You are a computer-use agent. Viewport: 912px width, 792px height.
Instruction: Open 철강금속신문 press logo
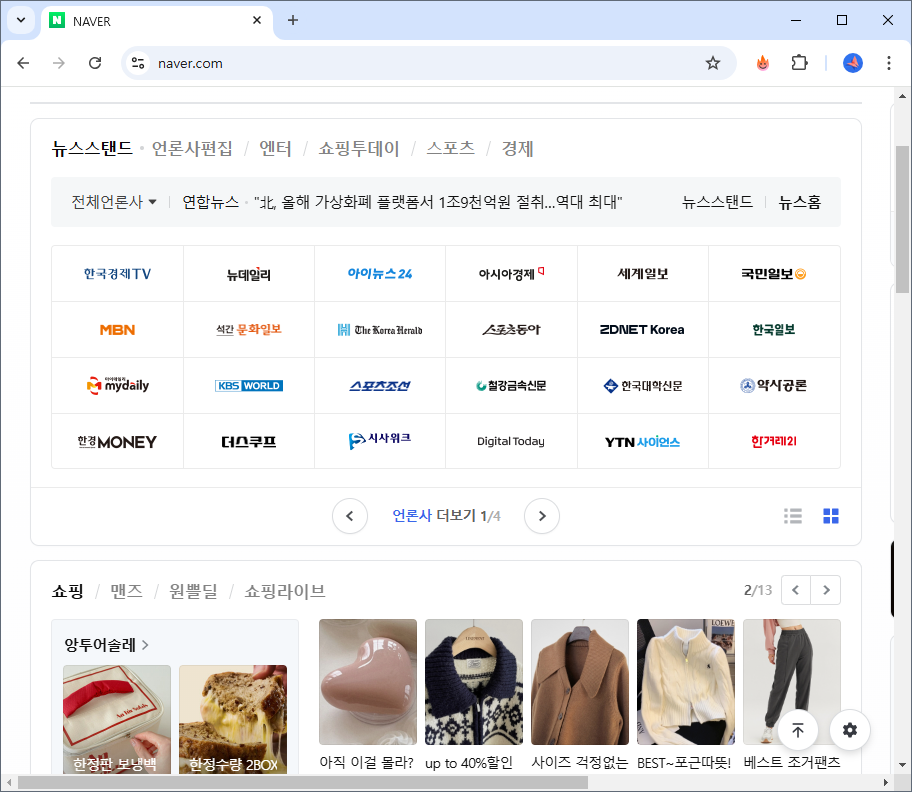tap(511, 386)
